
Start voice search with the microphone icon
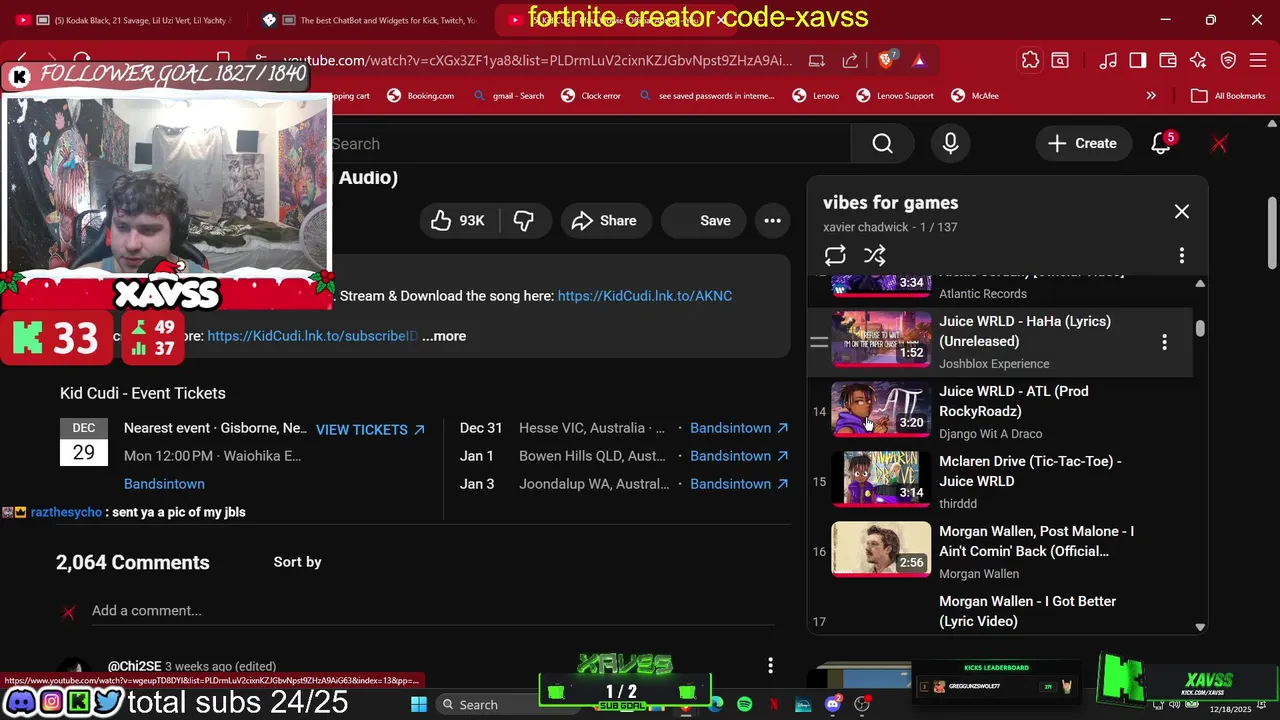point(950,144)
